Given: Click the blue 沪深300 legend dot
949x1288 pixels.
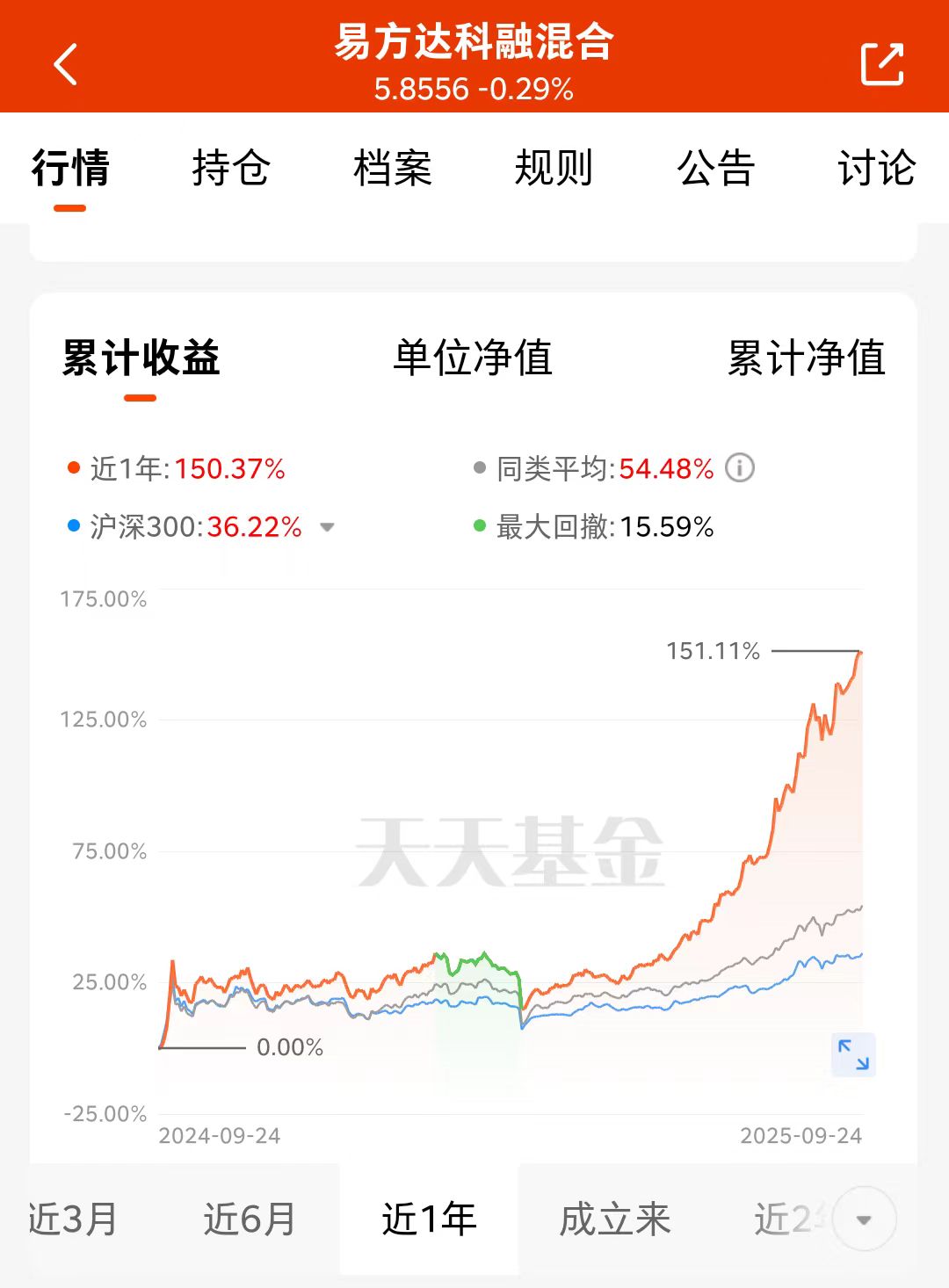Looking at the screenshot, I should [75, 526].
